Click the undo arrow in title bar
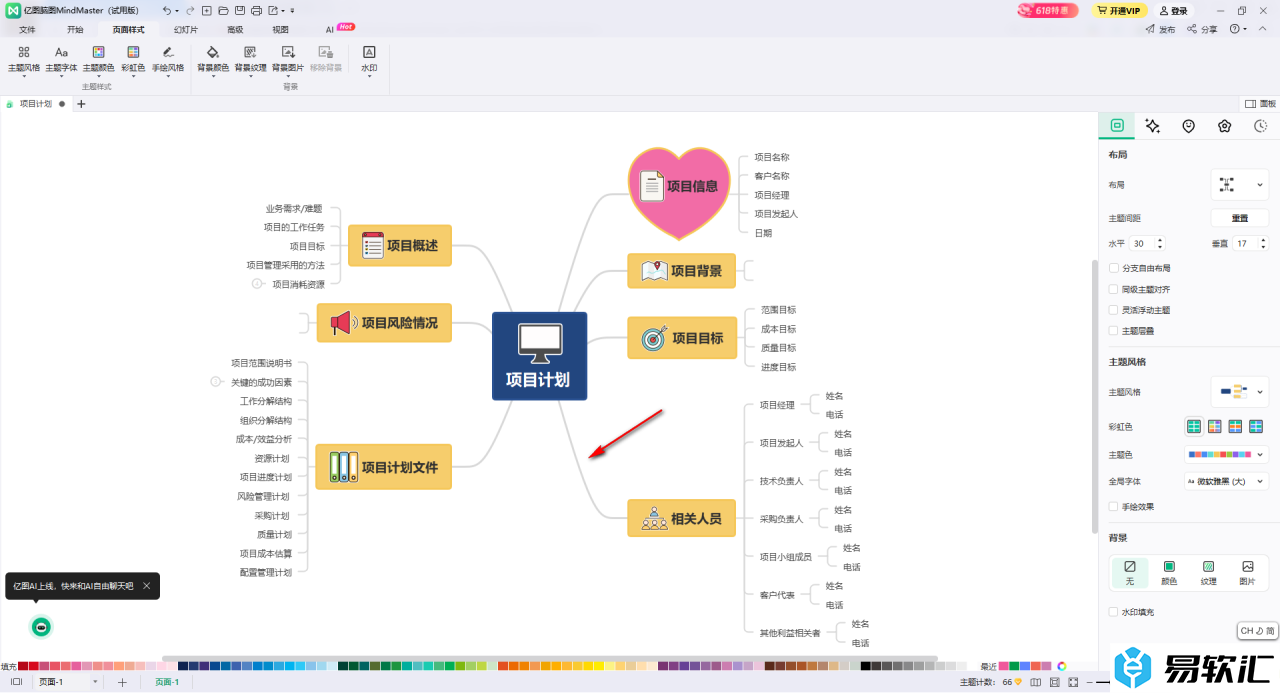 [166, 10]
